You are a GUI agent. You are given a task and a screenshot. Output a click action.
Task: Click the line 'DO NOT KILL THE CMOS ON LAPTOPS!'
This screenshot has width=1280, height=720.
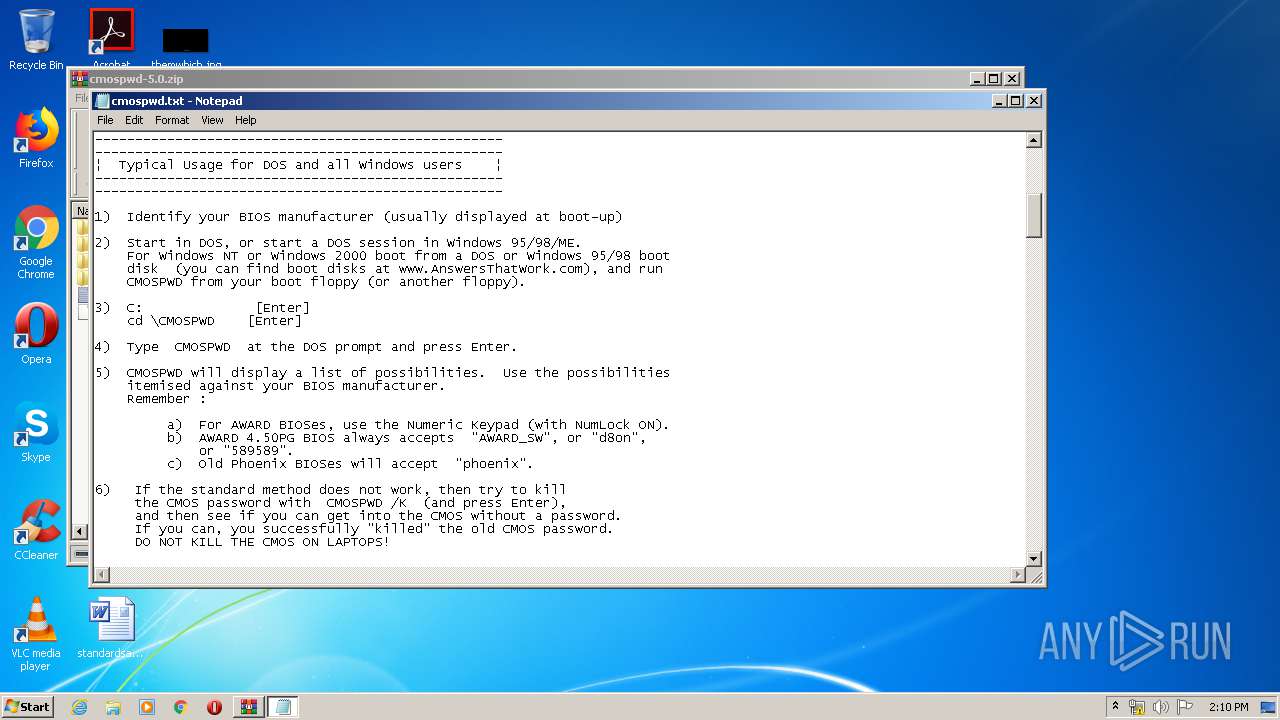pos(262,542)
